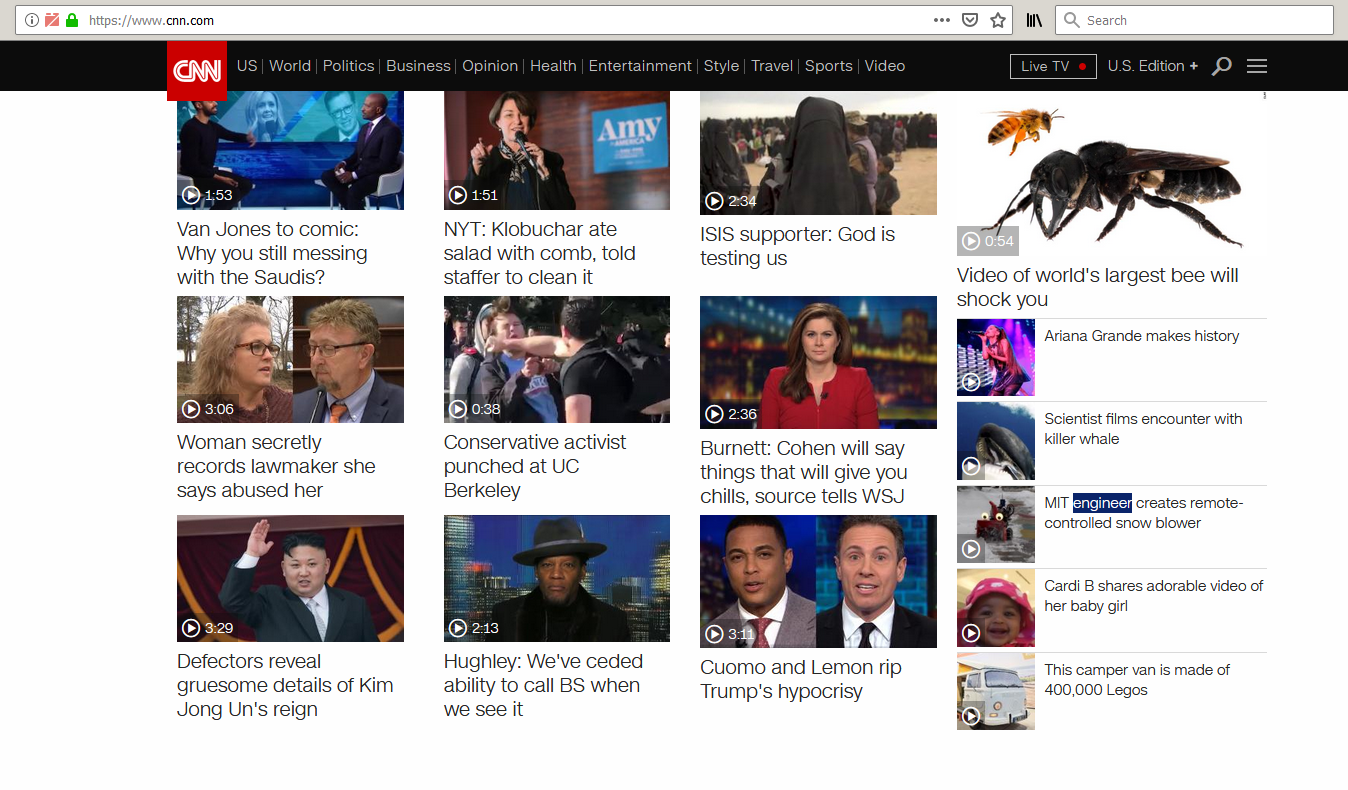Click the Save to Pocket icon
Viewport: 1348px width, 790px height.
(x=969, y=20)
